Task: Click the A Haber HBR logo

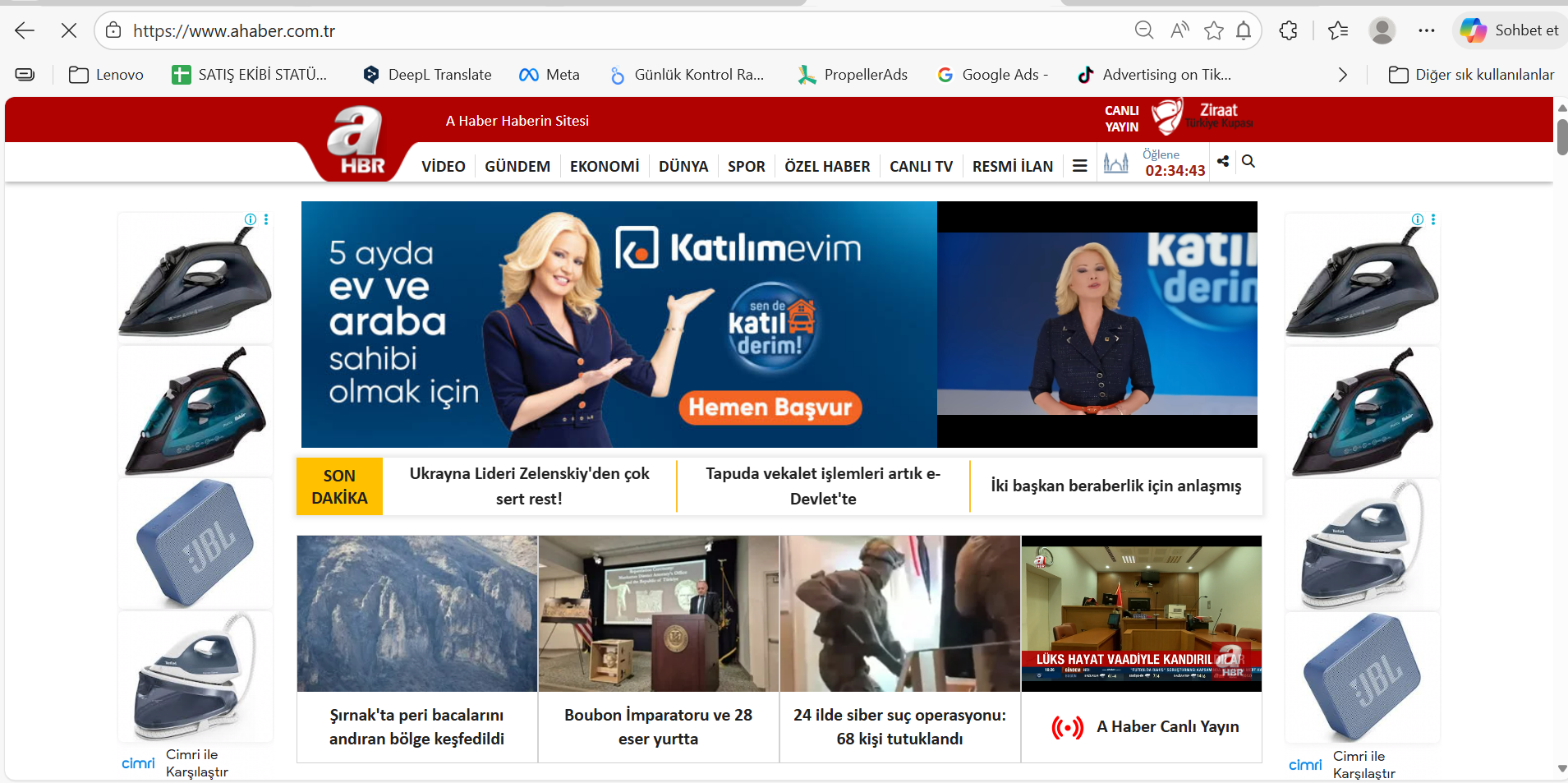Action: pos(357,141)
